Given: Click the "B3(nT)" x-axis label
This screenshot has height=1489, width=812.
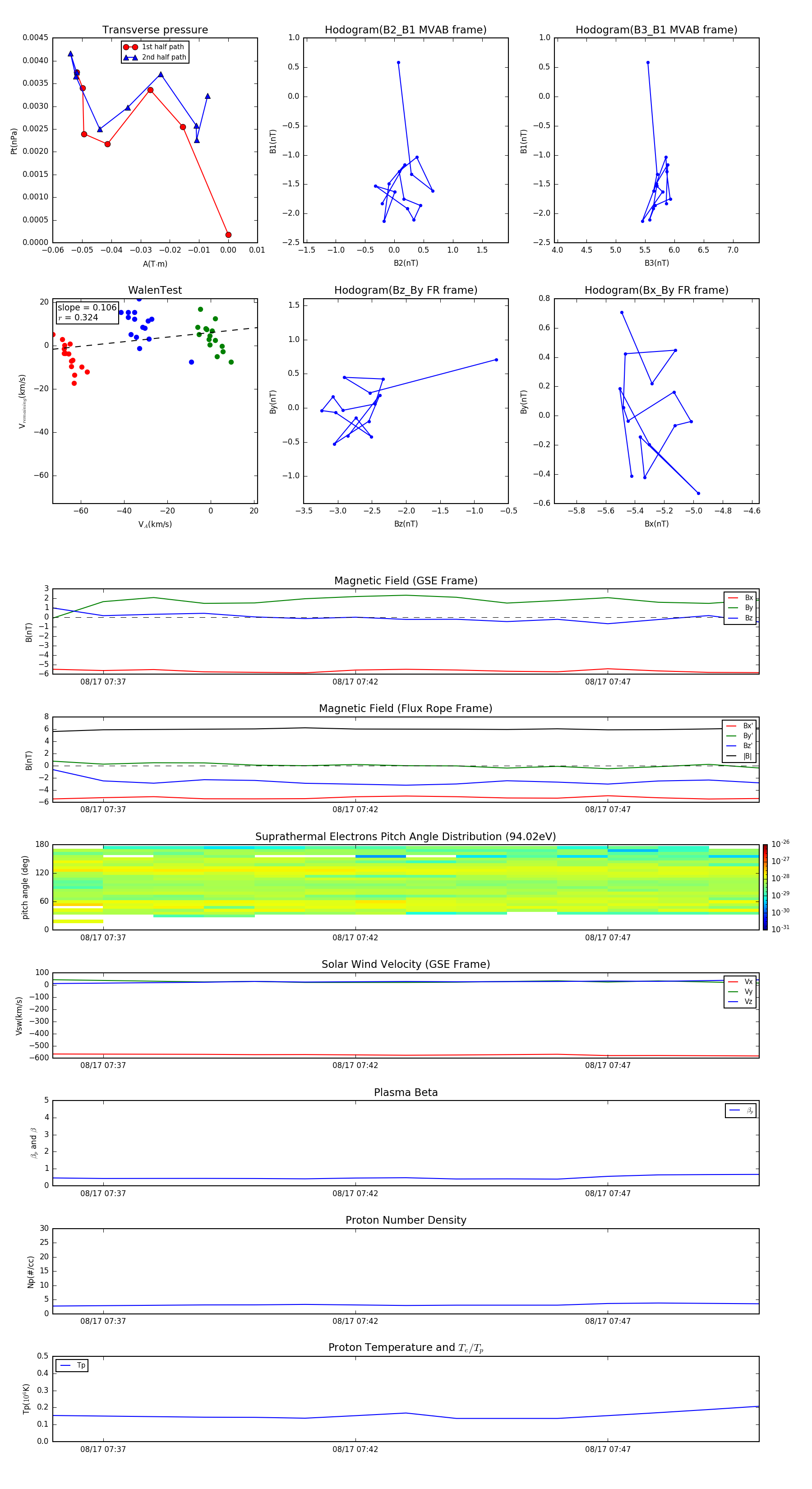Looking at the screenshot, I should pyautogui.click(x=656, y=263).
